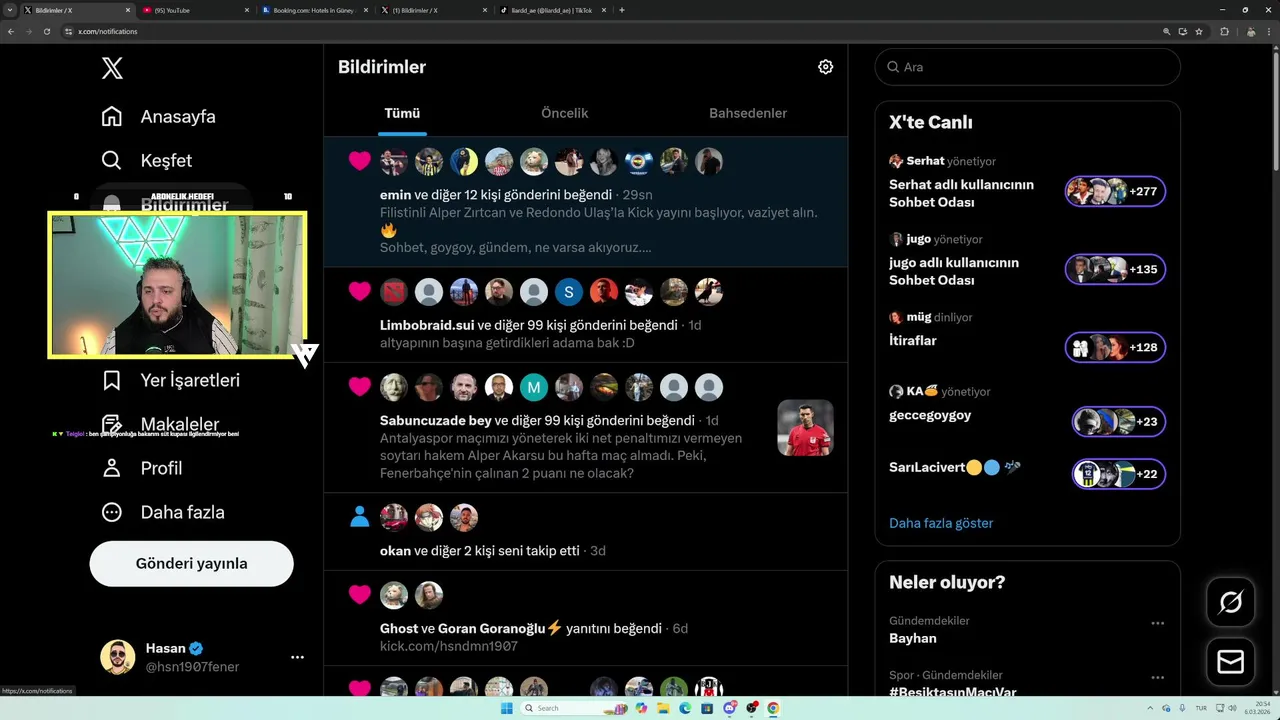
Task: Open notification settings gear icon
Action: click(x=825, y=67)
